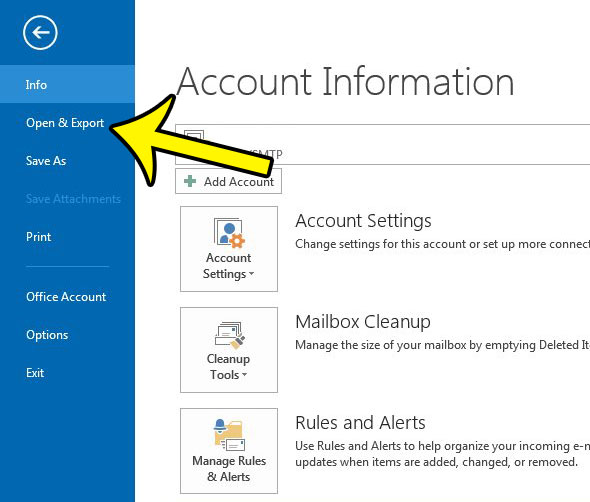Open the account selector dropdown box
The image size is (590, 502).
382,145
